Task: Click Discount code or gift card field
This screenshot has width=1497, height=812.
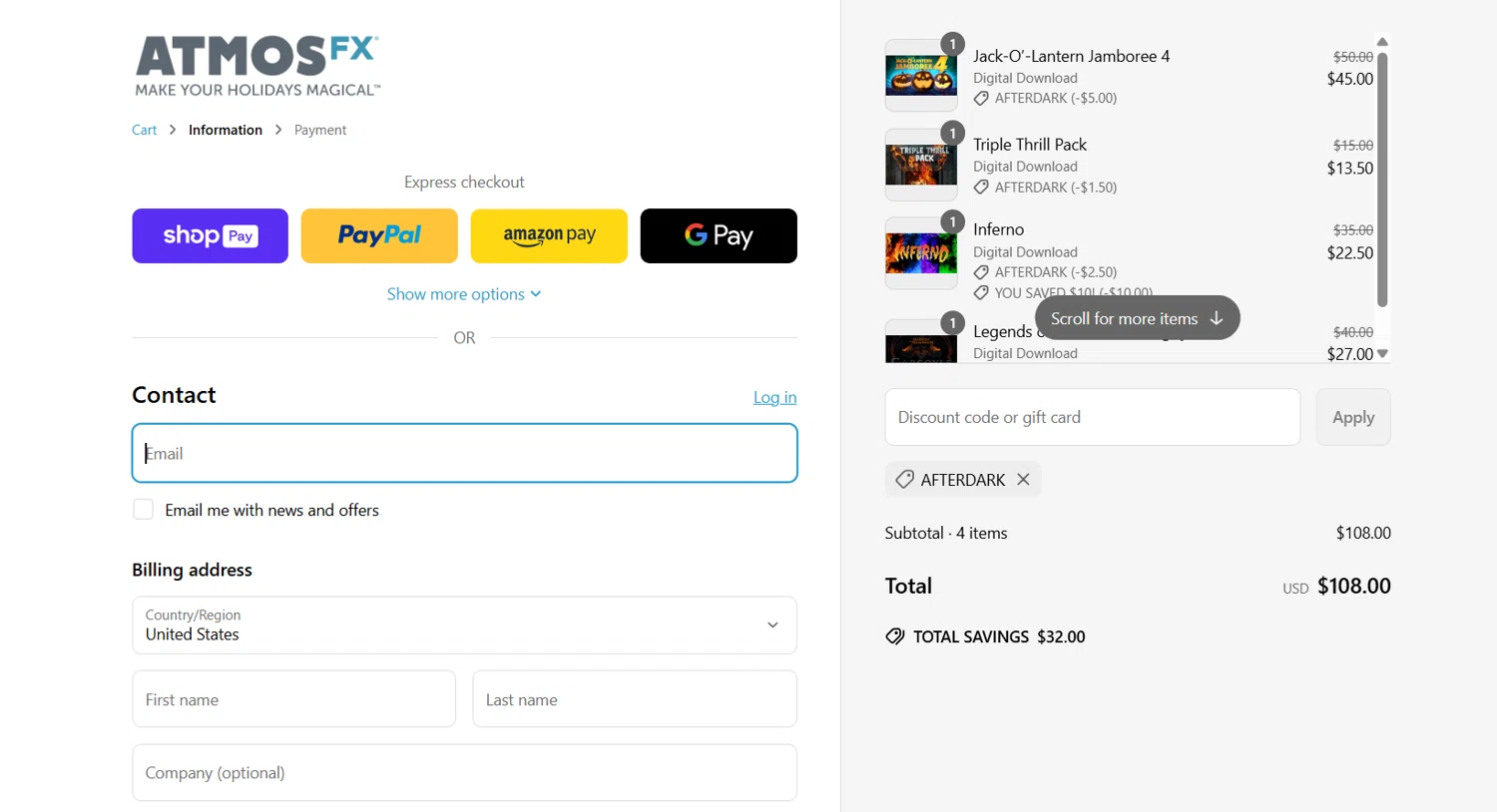Action: pyautogui.click(x=1093, y=417)
